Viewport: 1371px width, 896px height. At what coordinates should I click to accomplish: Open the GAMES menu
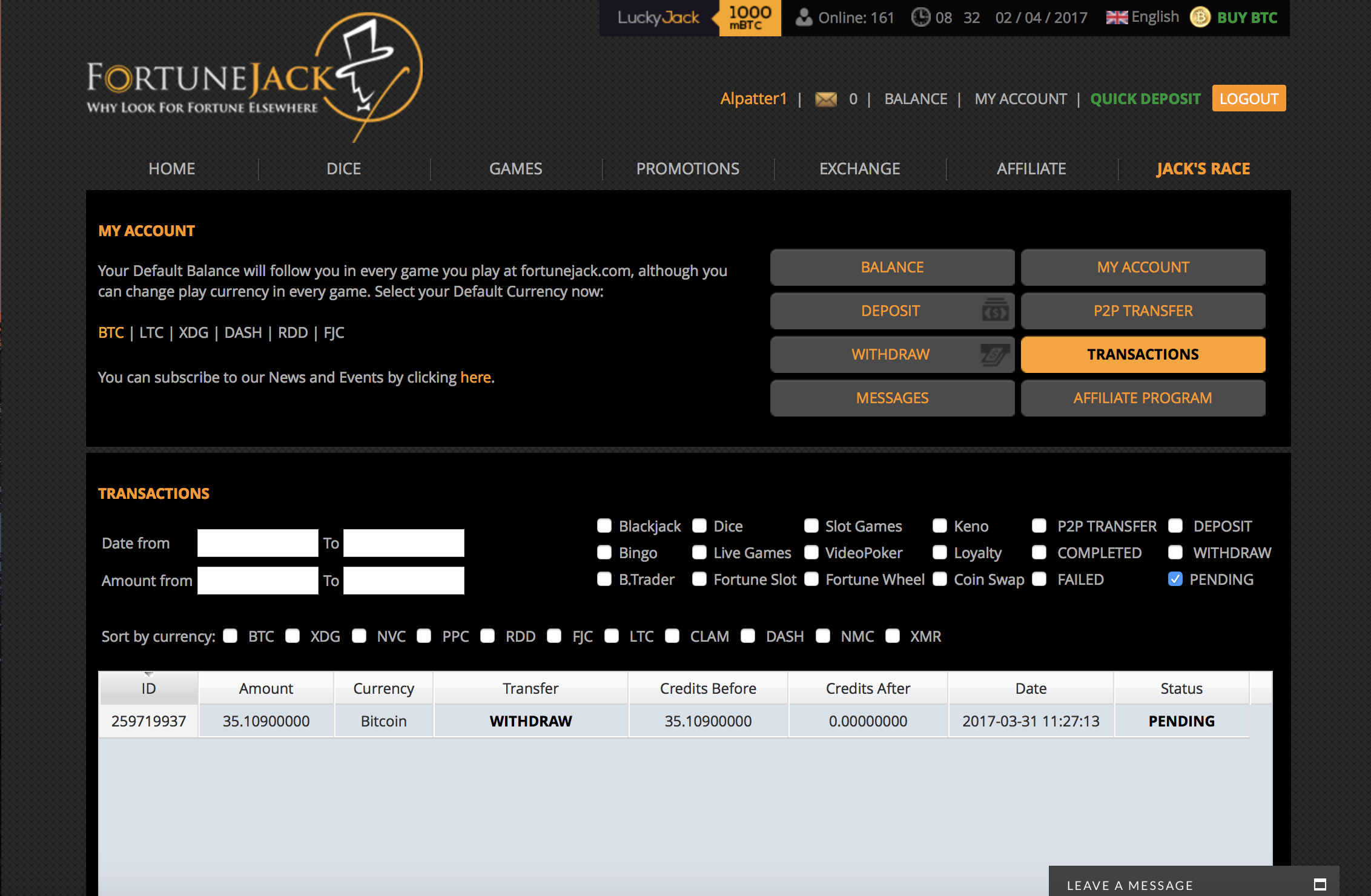pyautogui.click(x=516, y=168)
